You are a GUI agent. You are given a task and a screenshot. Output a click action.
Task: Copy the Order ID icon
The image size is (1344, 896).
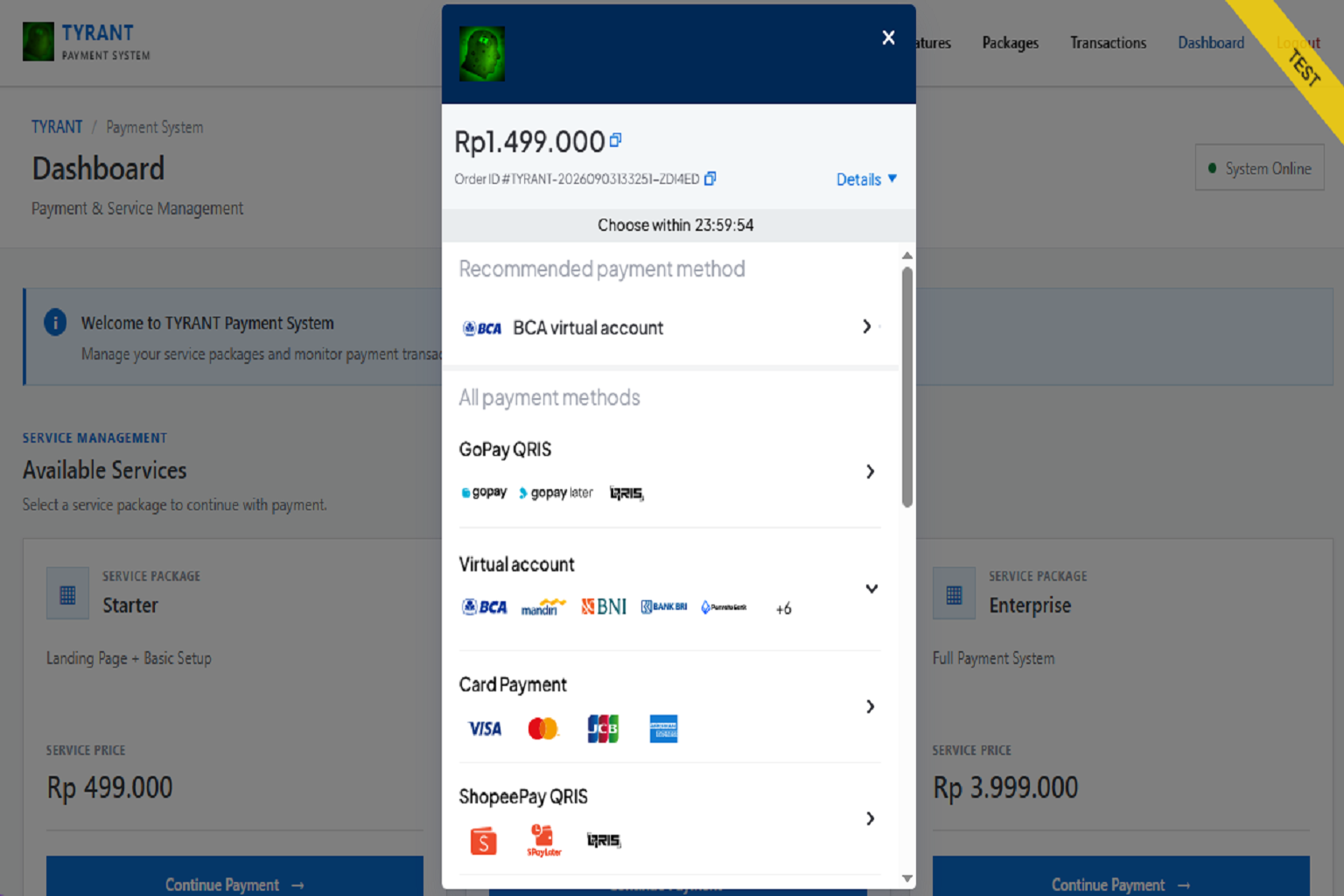coord(710,178)
